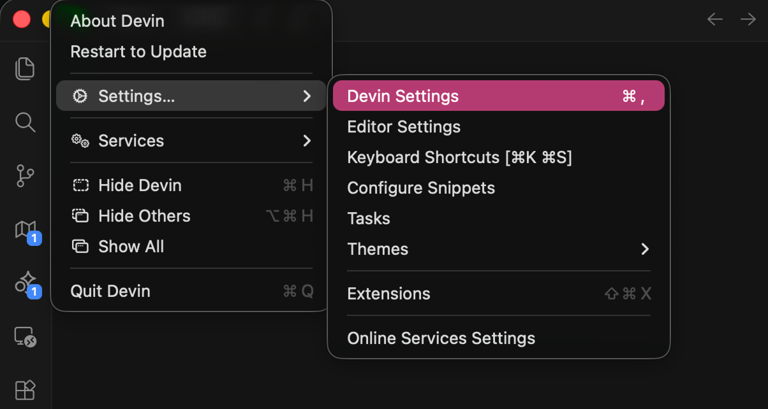The height and width of the screenshot is (409, 768).
Task: Open the map icon with badge
Action: (x=27, y=232)
